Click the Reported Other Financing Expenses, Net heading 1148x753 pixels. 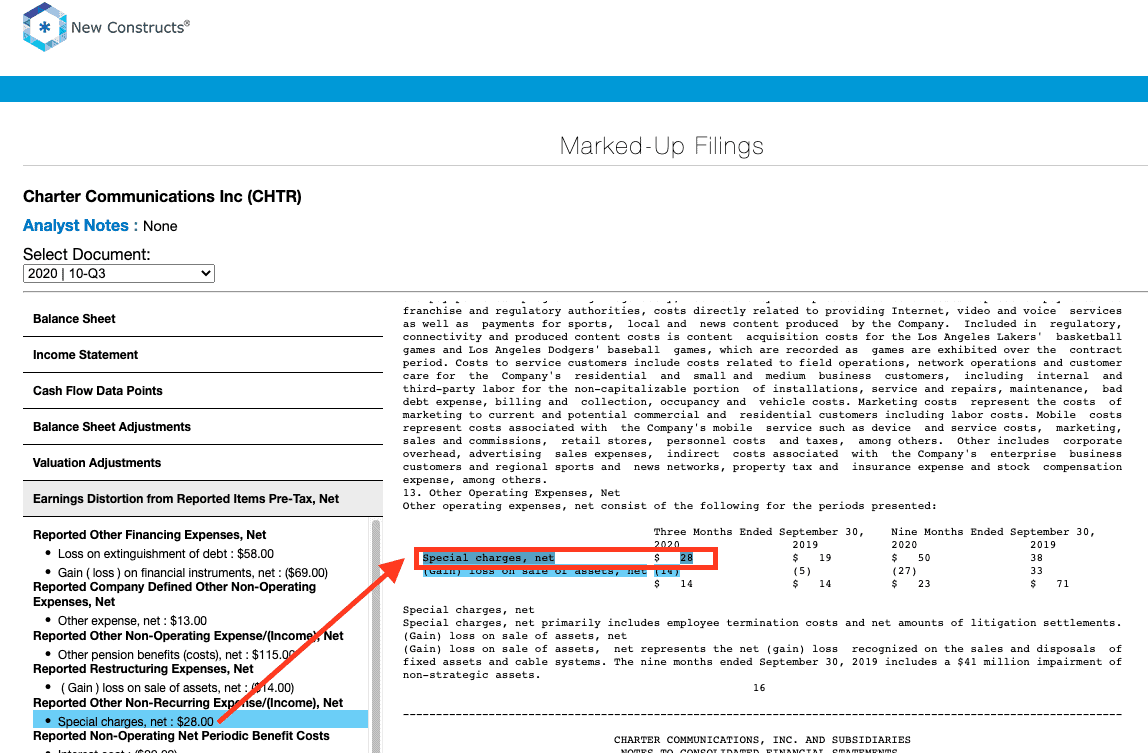149,535
